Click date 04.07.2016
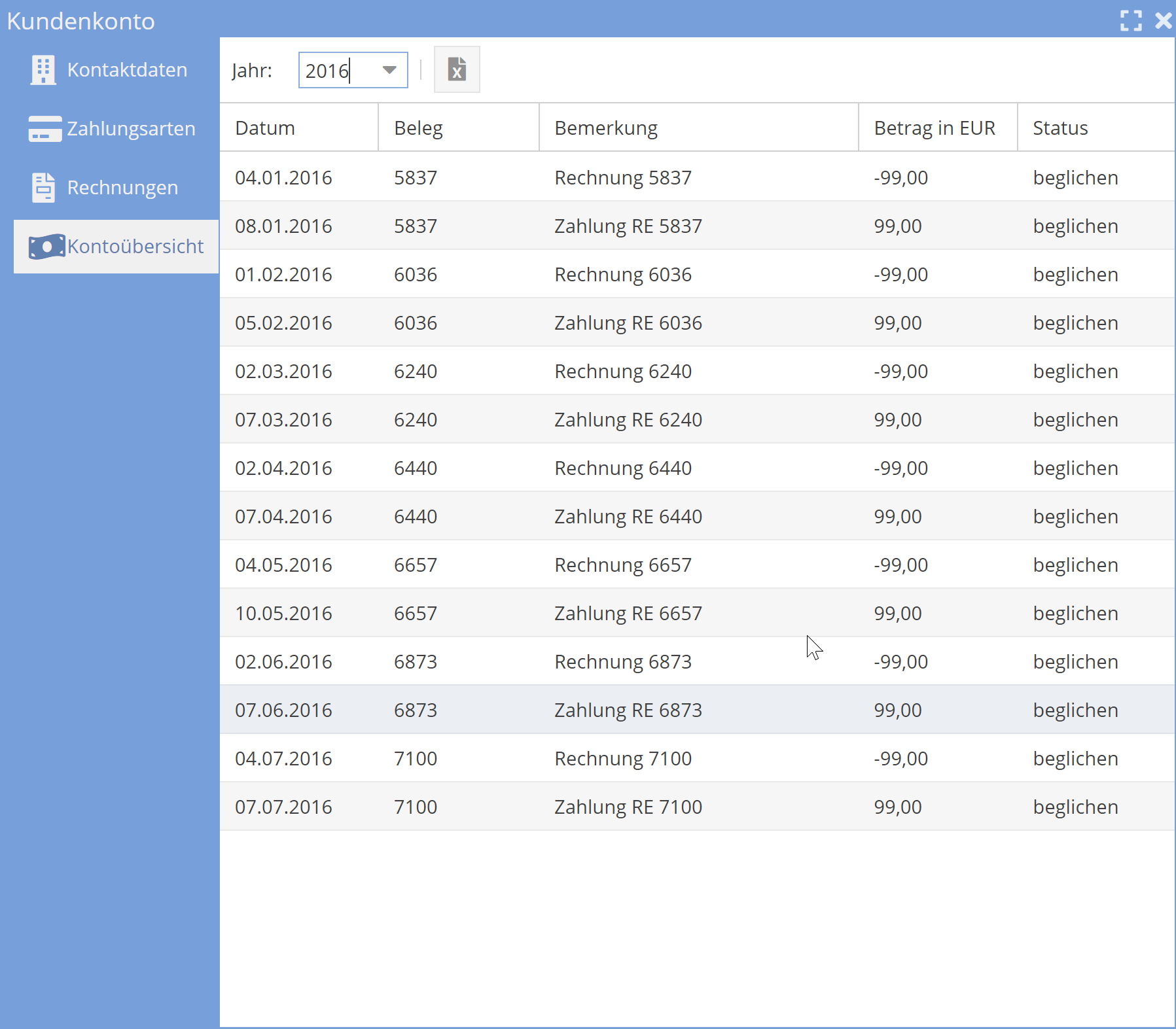The image size is (1176, 1029). tap(283, 758)
